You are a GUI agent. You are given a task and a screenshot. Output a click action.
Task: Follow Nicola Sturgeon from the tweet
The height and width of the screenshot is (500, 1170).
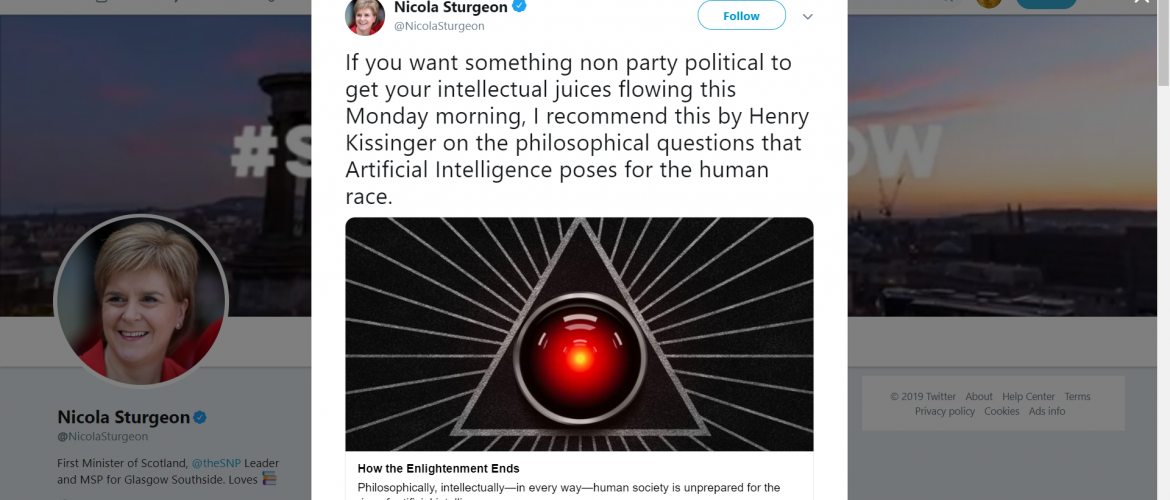(x=741, y=16)
